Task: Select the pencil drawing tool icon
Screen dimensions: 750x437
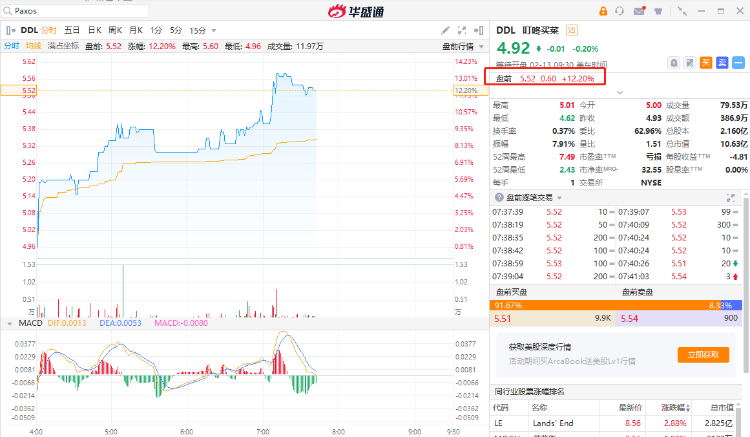Action: pos(445,31)
